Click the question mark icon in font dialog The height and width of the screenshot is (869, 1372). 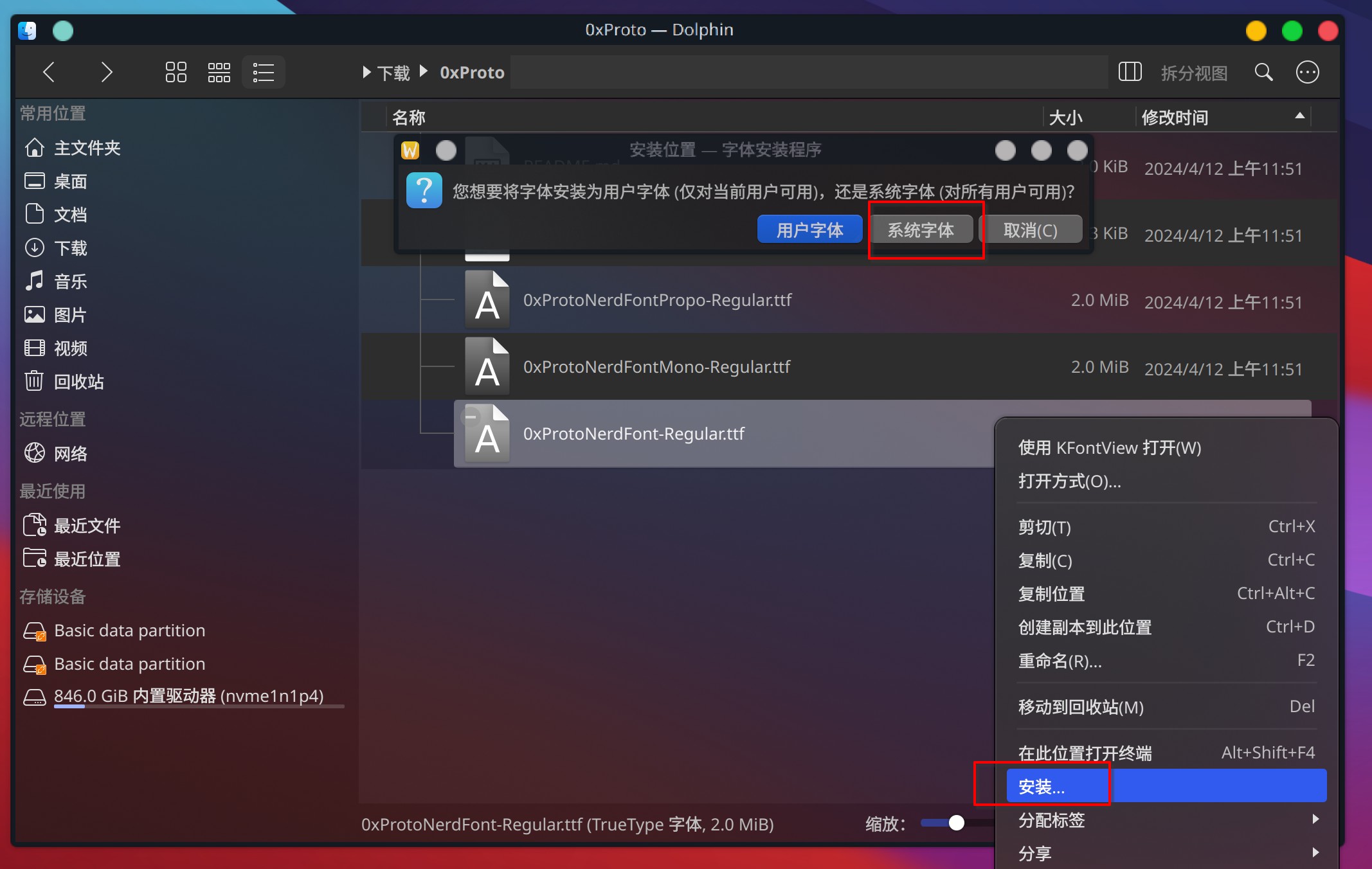point(424,190)
